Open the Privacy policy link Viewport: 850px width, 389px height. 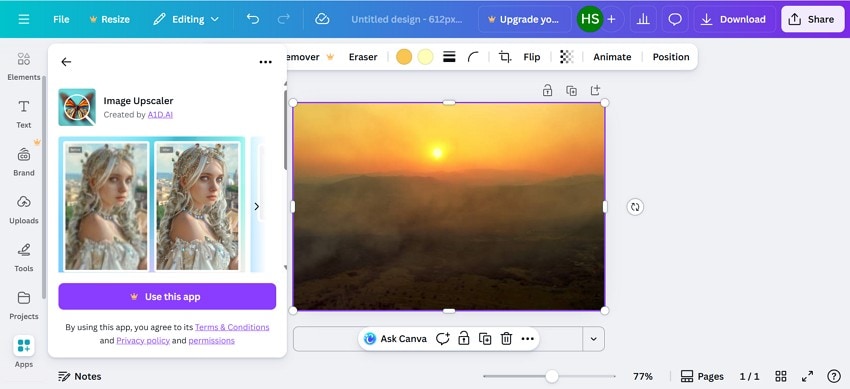pos(143,341)
